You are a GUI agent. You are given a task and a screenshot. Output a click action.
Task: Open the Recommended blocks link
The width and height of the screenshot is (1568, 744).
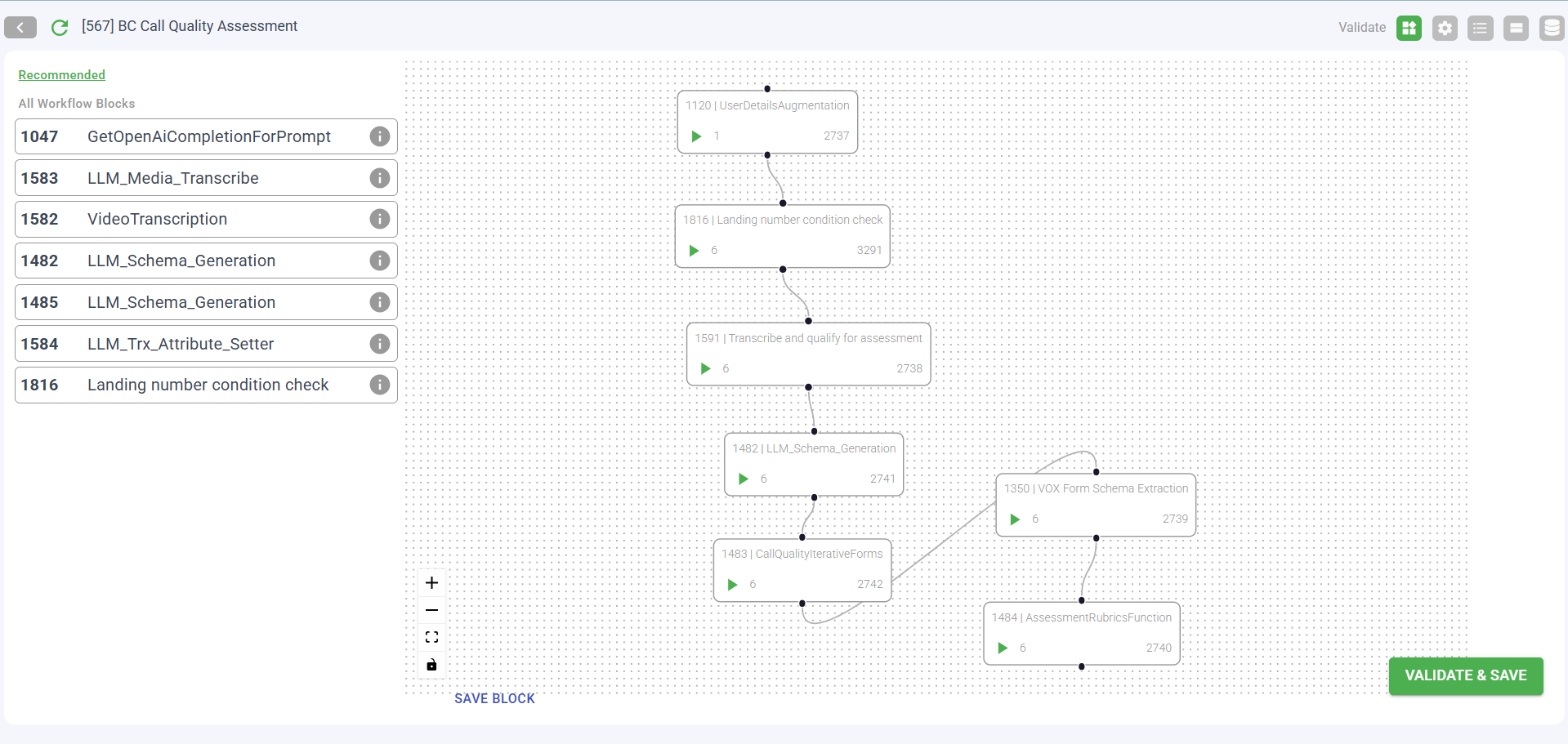click(62, 75)
